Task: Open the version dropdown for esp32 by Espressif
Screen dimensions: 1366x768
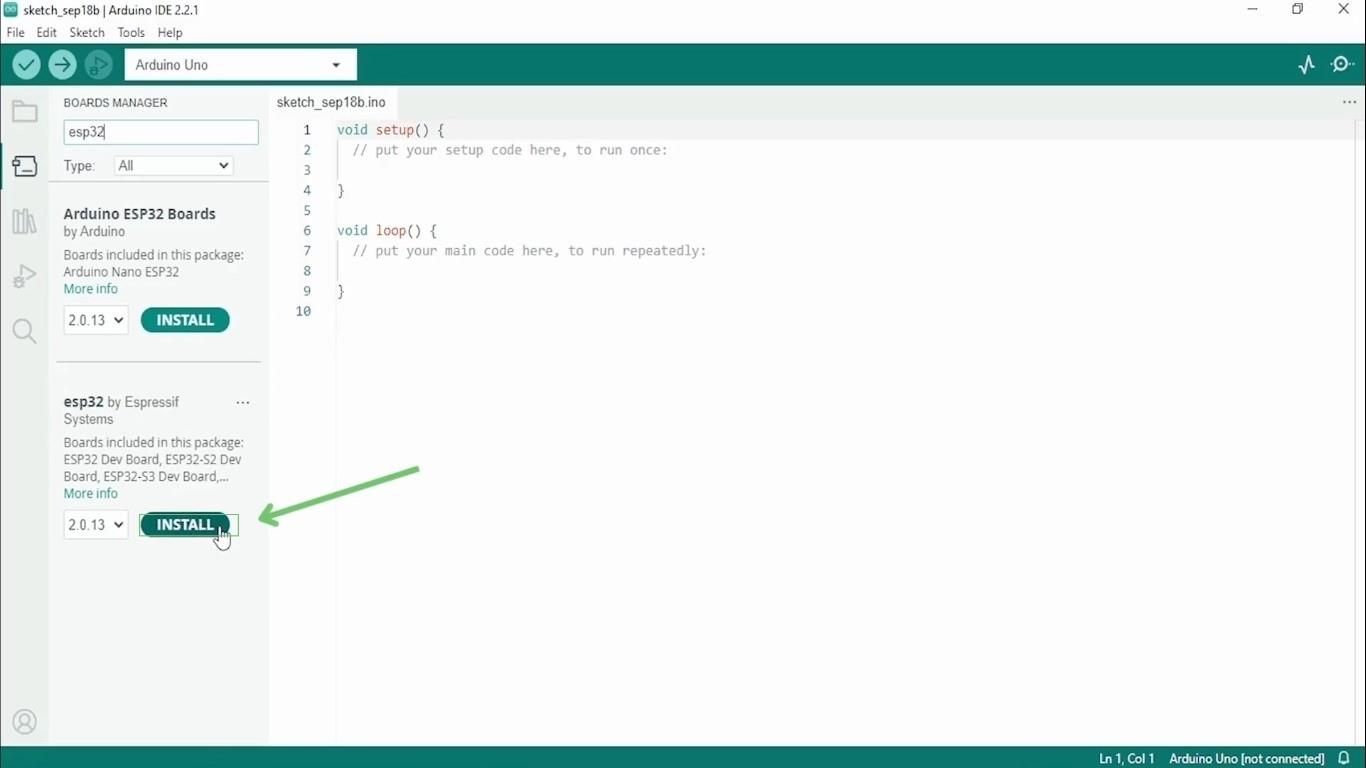Action: (x=95, y=524)
